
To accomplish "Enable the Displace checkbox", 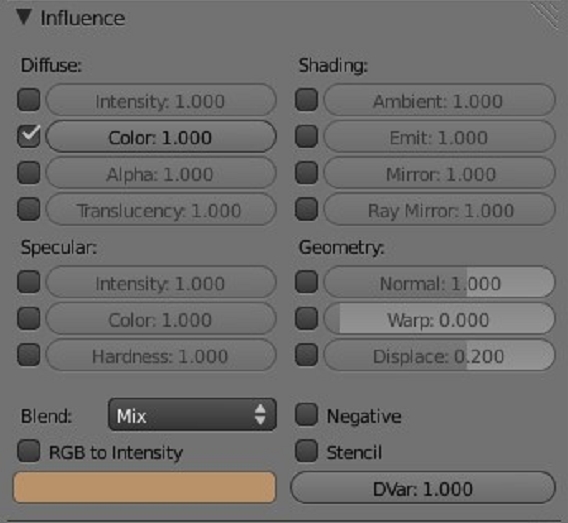I will [306, 355].
